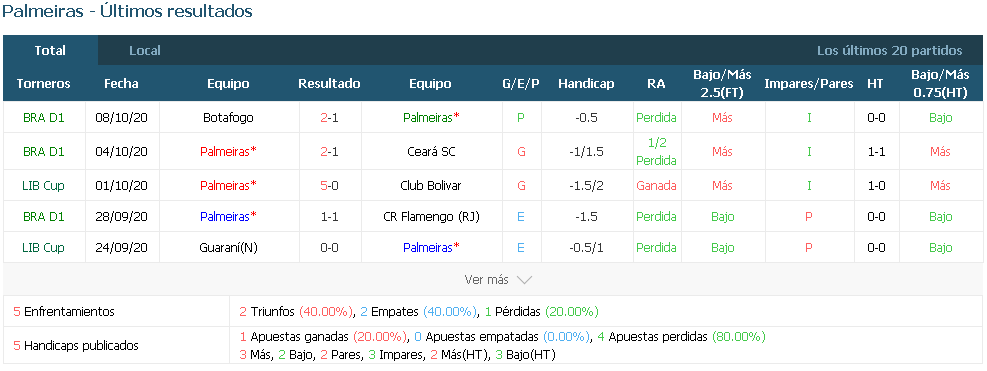Click the 1-1 result versus Flamengo

coord(329,217)
